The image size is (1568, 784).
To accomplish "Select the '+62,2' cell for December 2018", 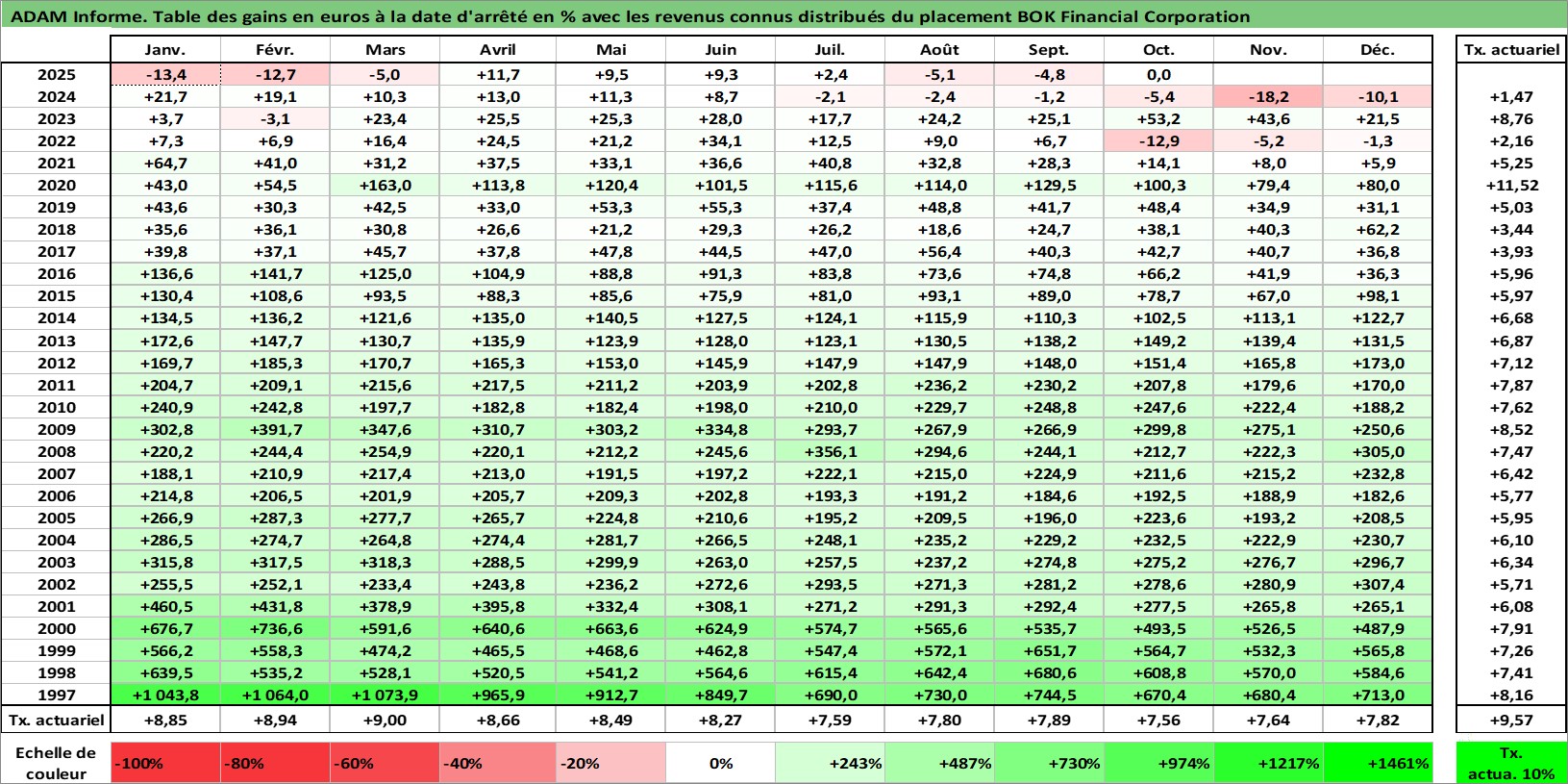I will pos(1378,230).
